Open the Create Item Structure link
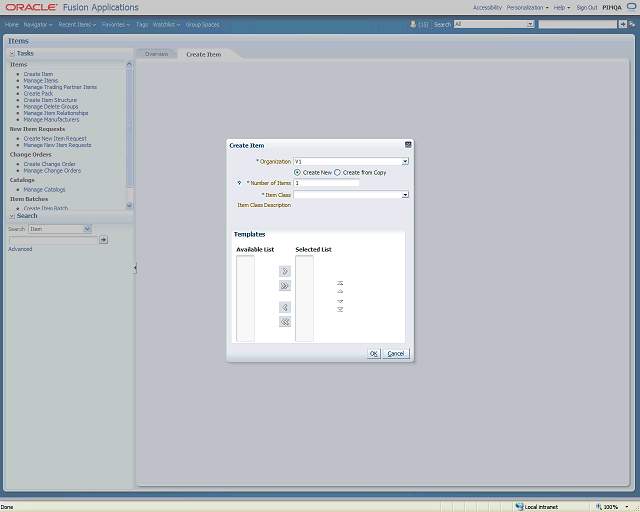This screenshot has width=640, height=512. pos(50,100)
